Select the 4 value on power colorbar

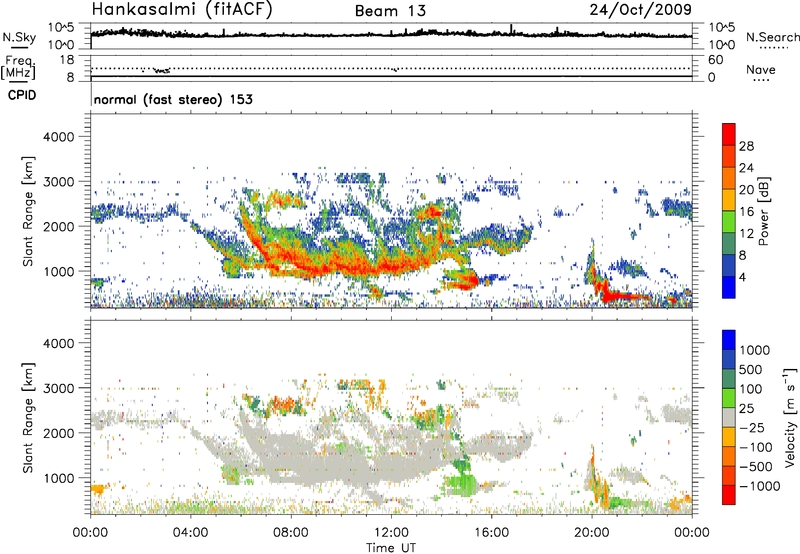click(x=743, y=278)
